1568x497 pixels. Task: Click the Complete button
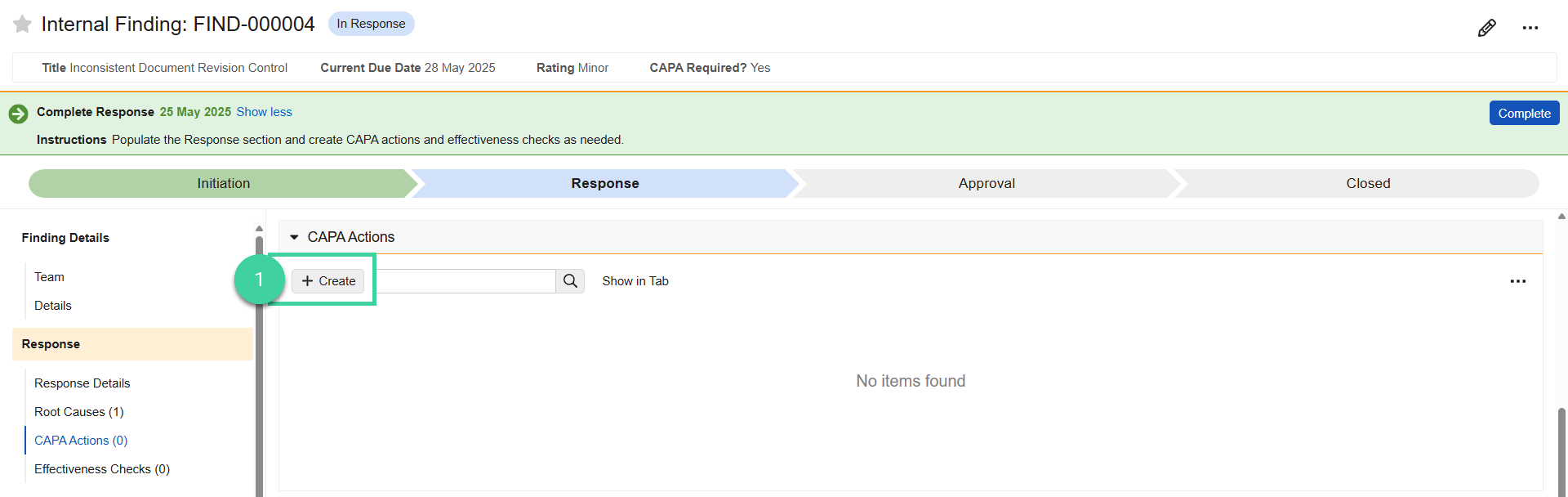(x=1524, y=113)
